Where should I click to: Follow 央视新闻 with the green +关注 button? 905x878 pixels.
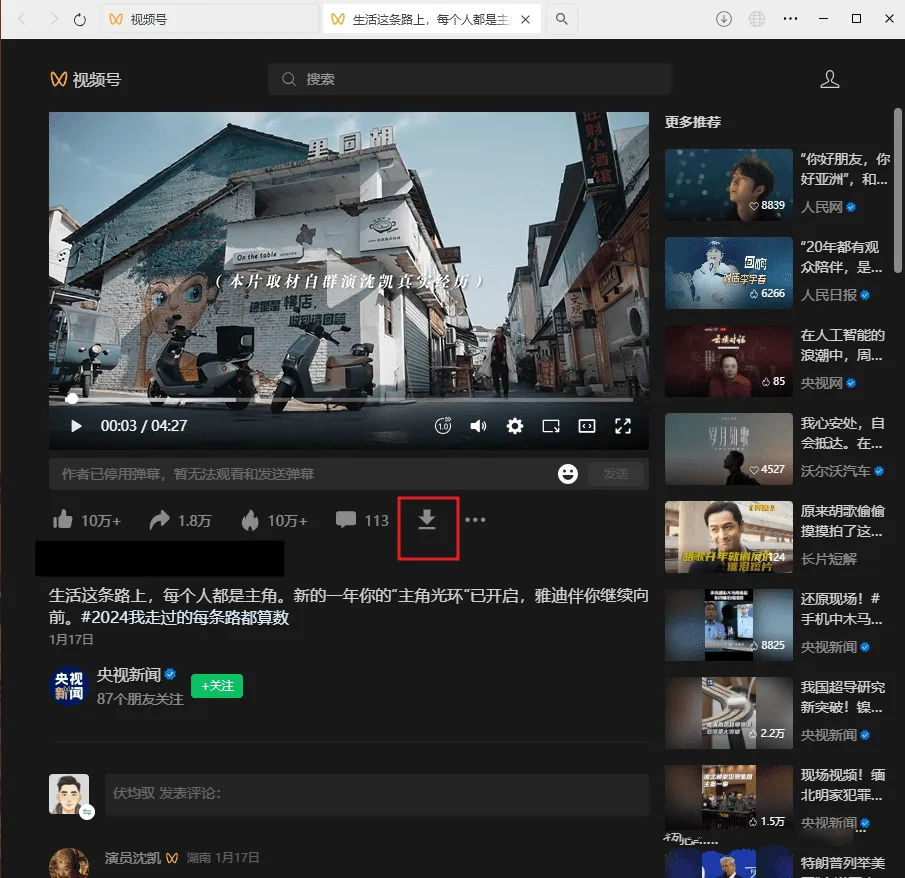point(217,686)
